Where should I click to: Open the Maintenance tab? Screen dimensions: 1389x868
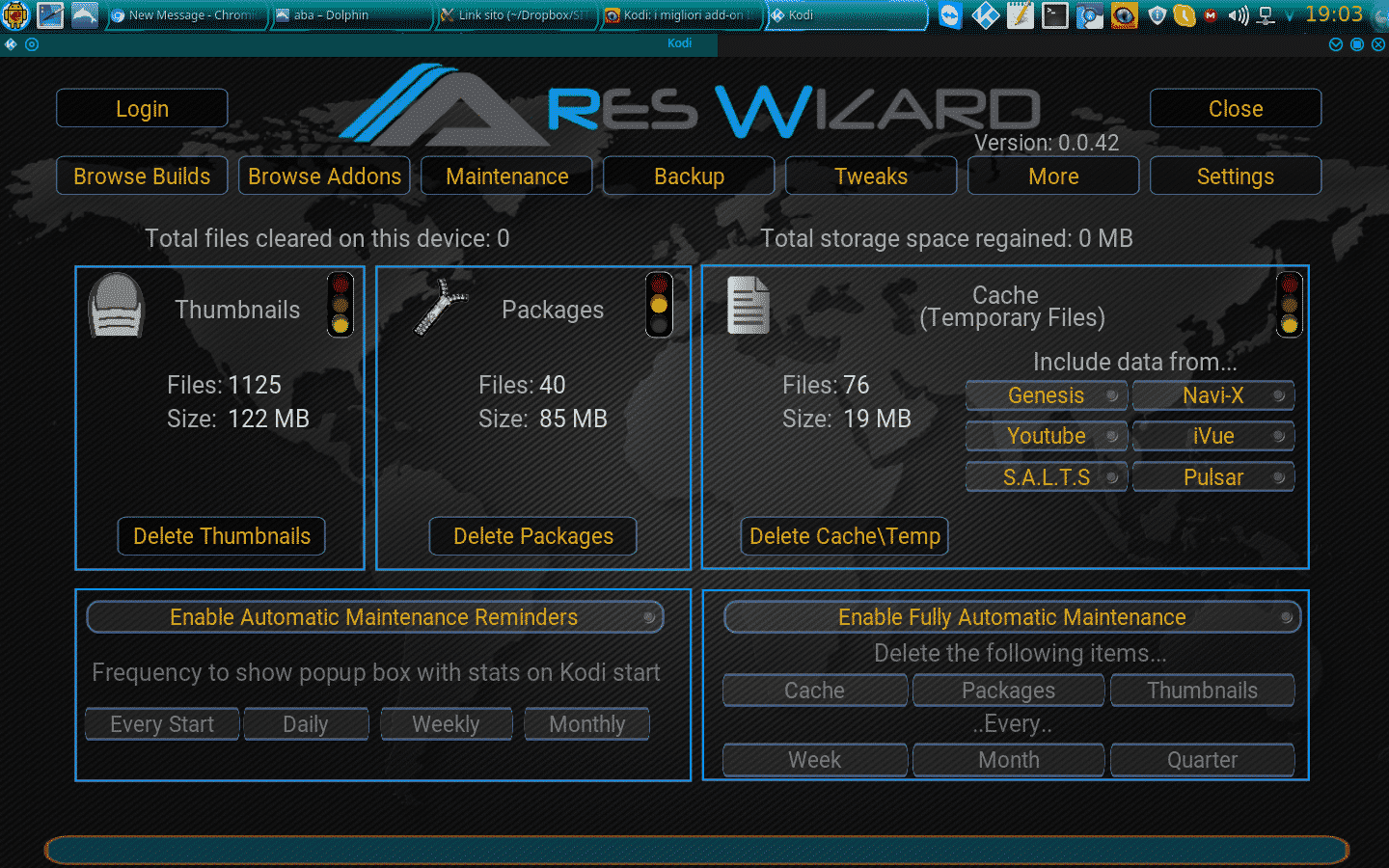[506, 176]
